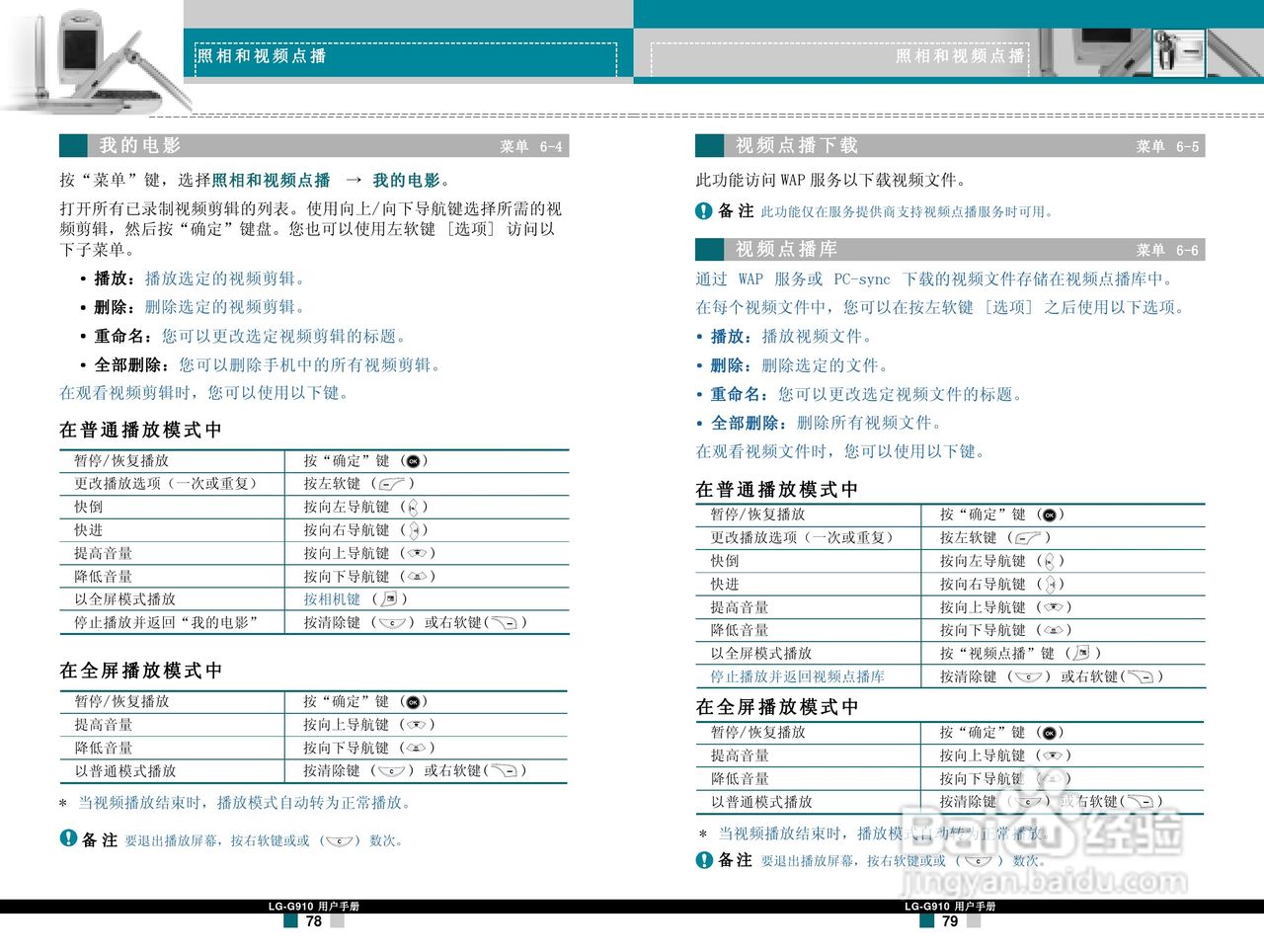Viewport: 1264px width, 952px height.
Task: Click 删除所有视频文件 bullet text
Action: 870,423
